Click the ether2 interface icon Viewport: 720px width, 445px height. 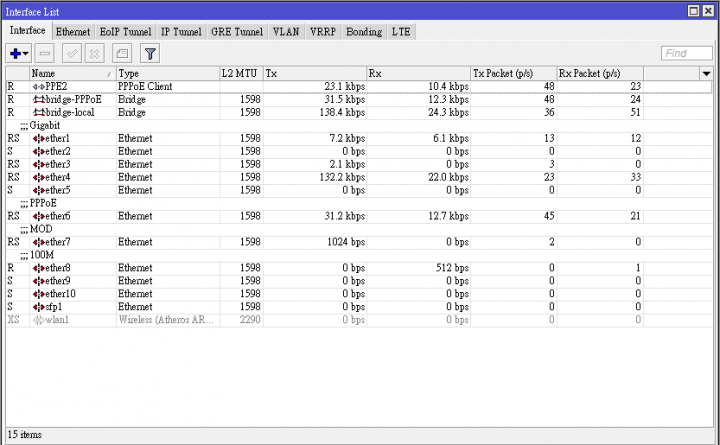click(x=39, y=151)
